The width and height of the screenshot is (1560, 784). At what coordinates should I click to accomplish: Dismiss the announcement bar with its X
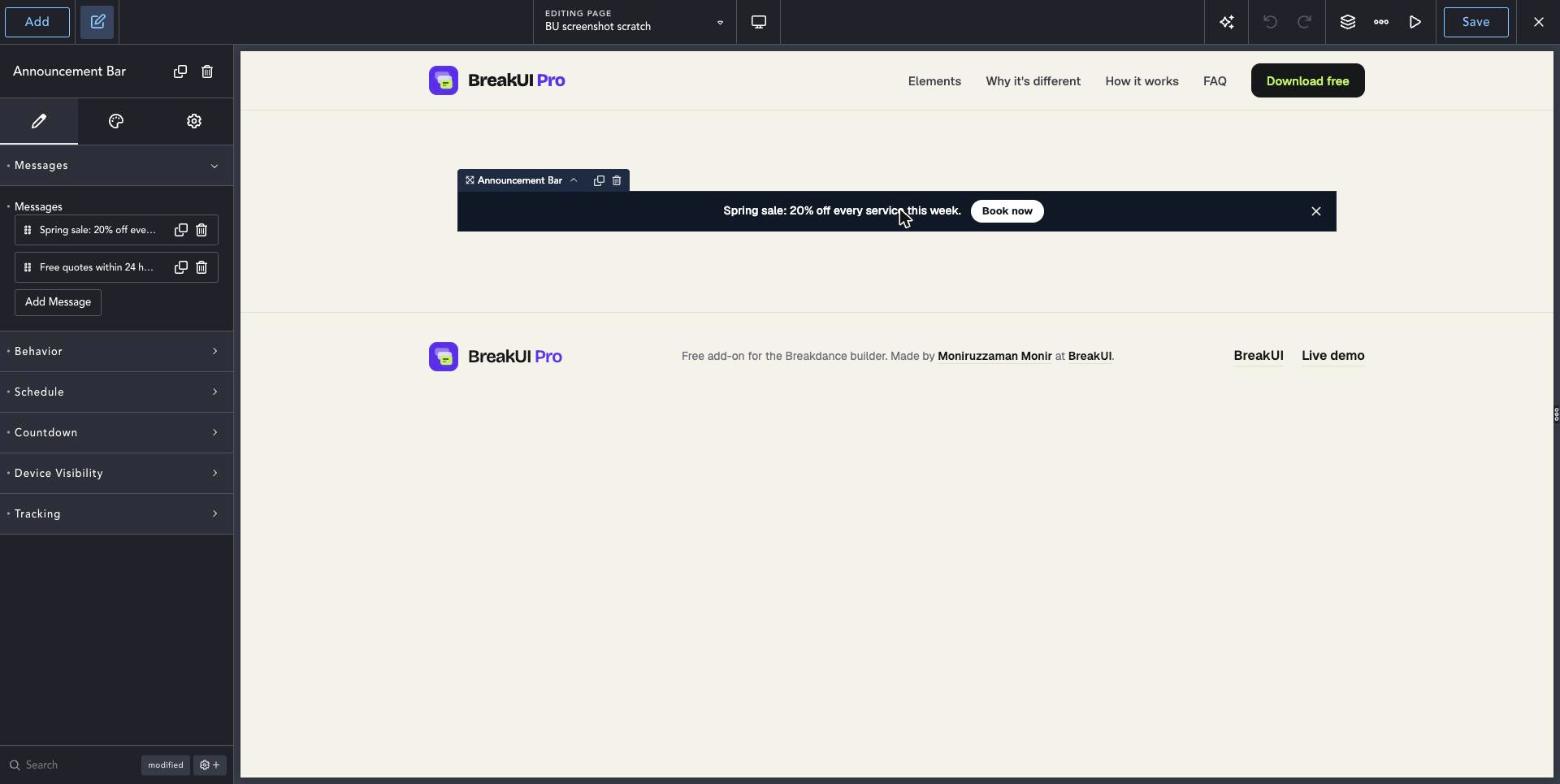click(1316, 211)
